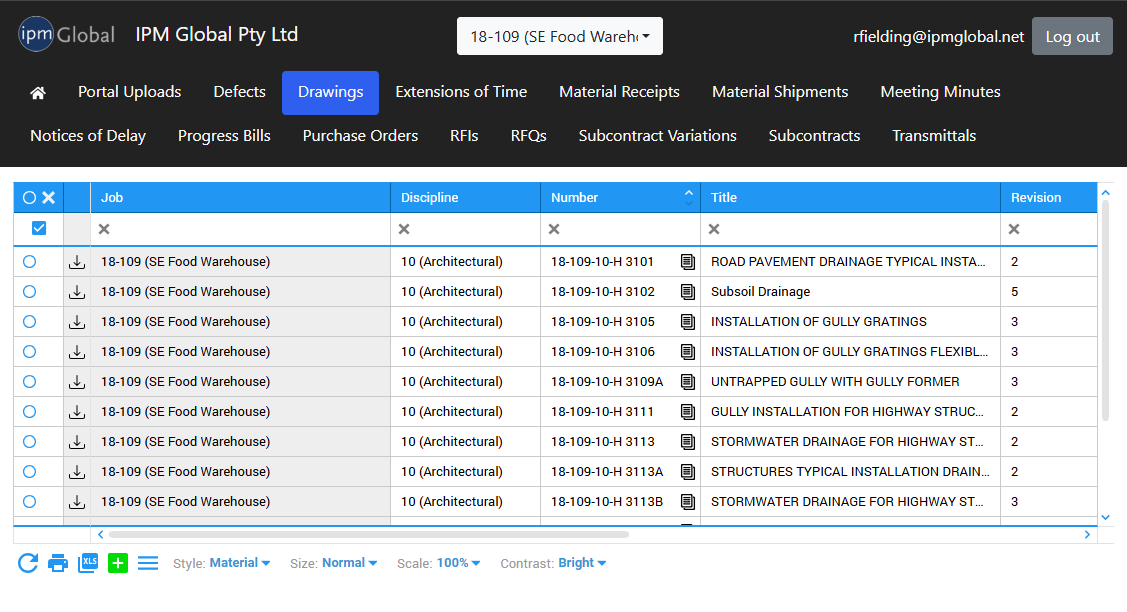Screen dimensions: 1127x612
Task: Export grid using the XLS icon
Action: pyautogui.click(x=88, y=563)
